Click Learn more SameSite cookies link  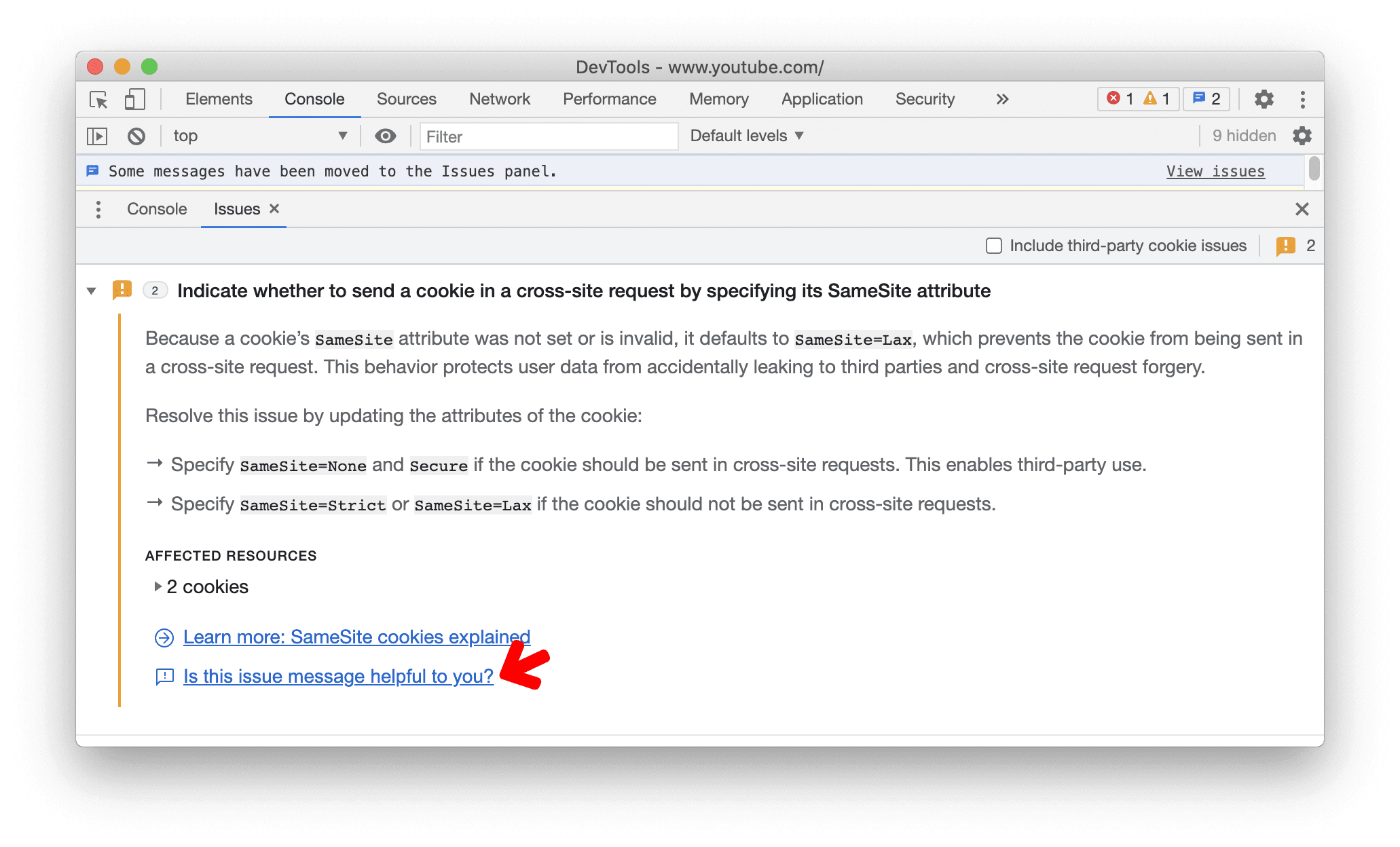pyautogui.click(x=356, y=637)
